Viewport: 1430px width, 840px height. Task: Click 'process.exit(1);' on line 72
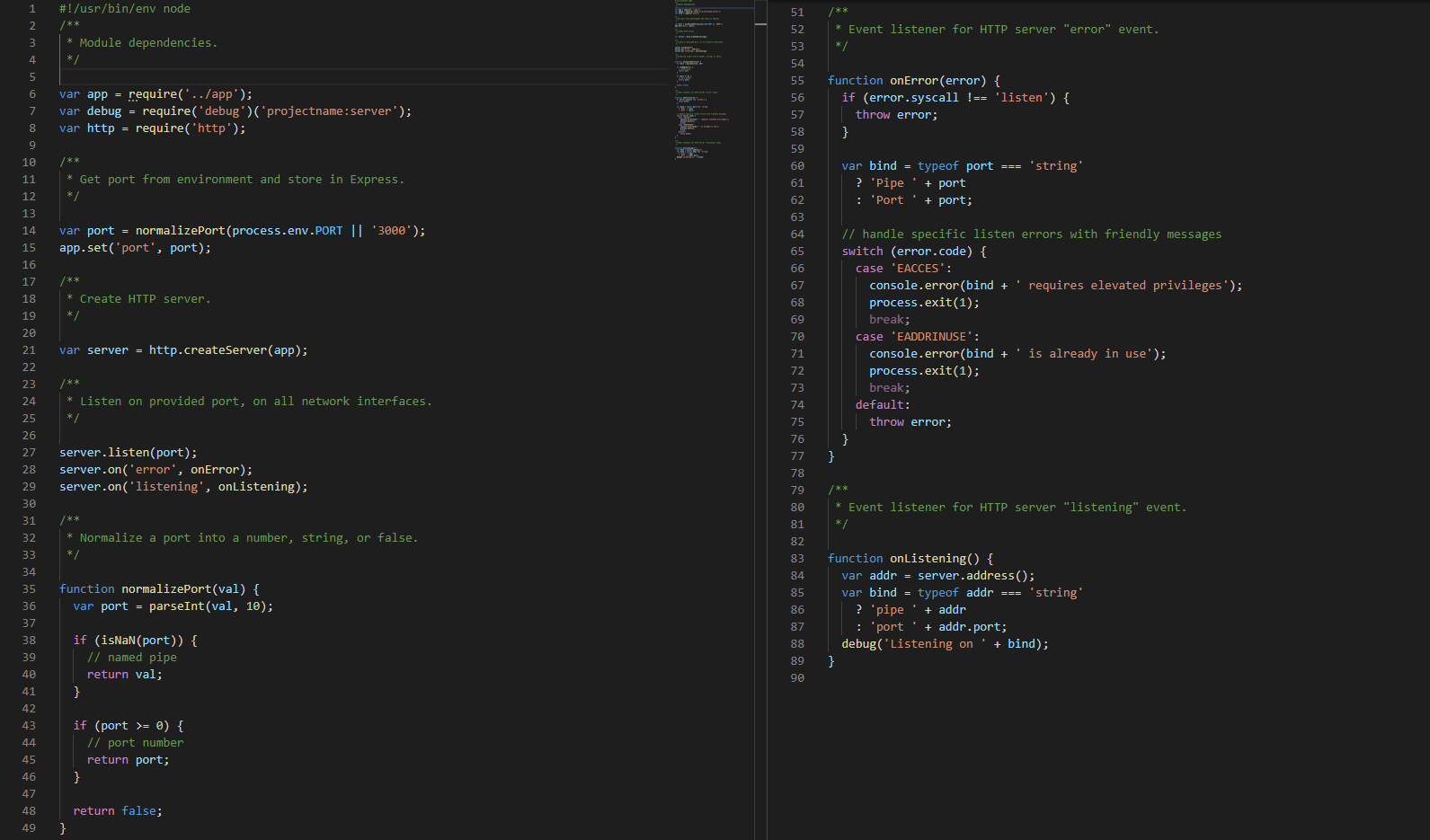pos(925,370)
